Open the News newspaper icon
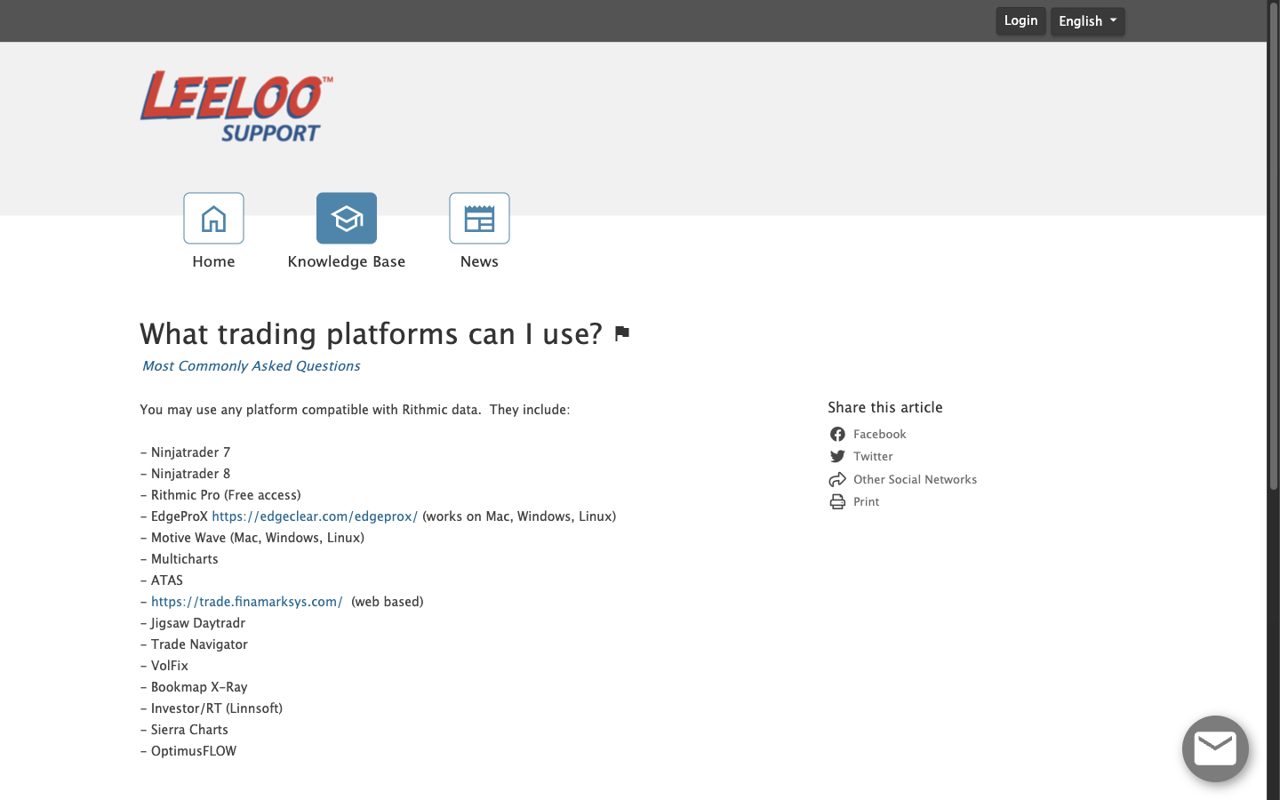The image size is (1280, 800). coord(479,218)
